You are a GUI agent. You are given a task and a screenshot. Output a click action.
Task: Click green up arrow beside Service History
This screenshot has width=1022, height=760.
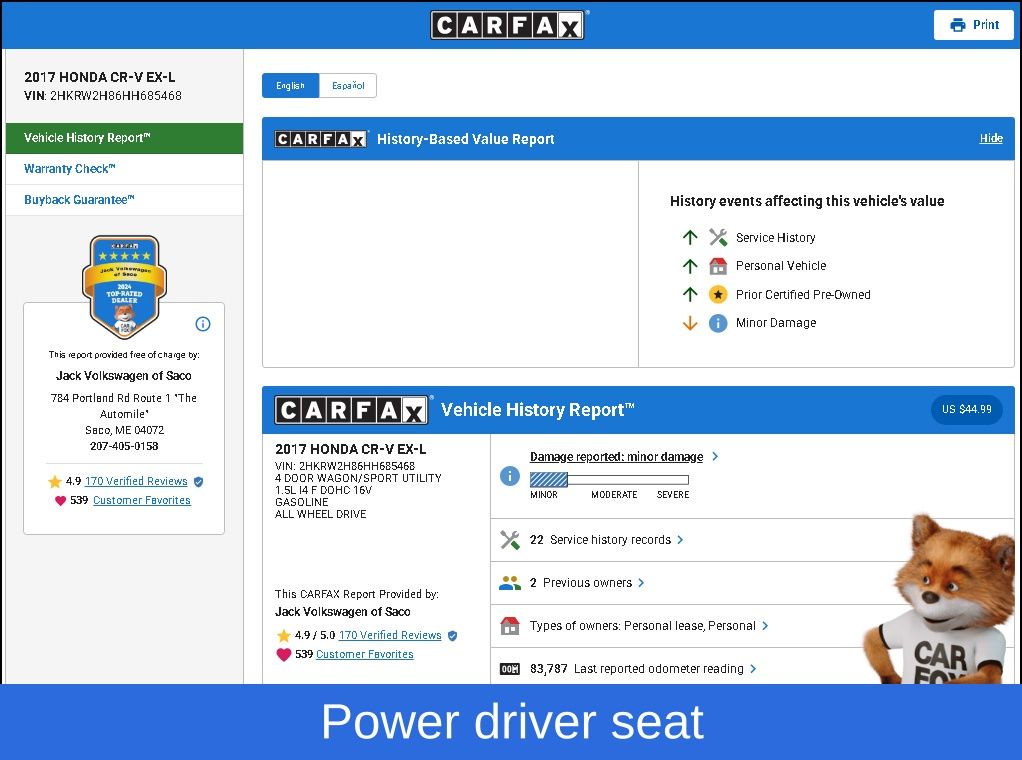coord(690,237)
